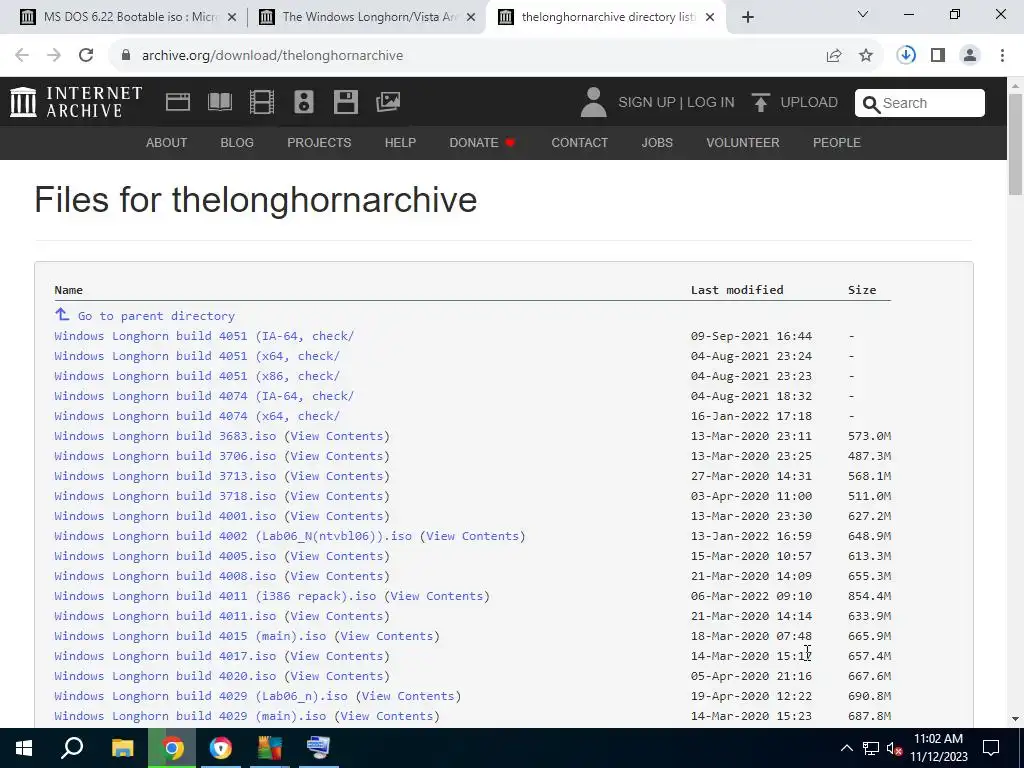Open File Explorer from taskbar

click(x=122, y=748)
